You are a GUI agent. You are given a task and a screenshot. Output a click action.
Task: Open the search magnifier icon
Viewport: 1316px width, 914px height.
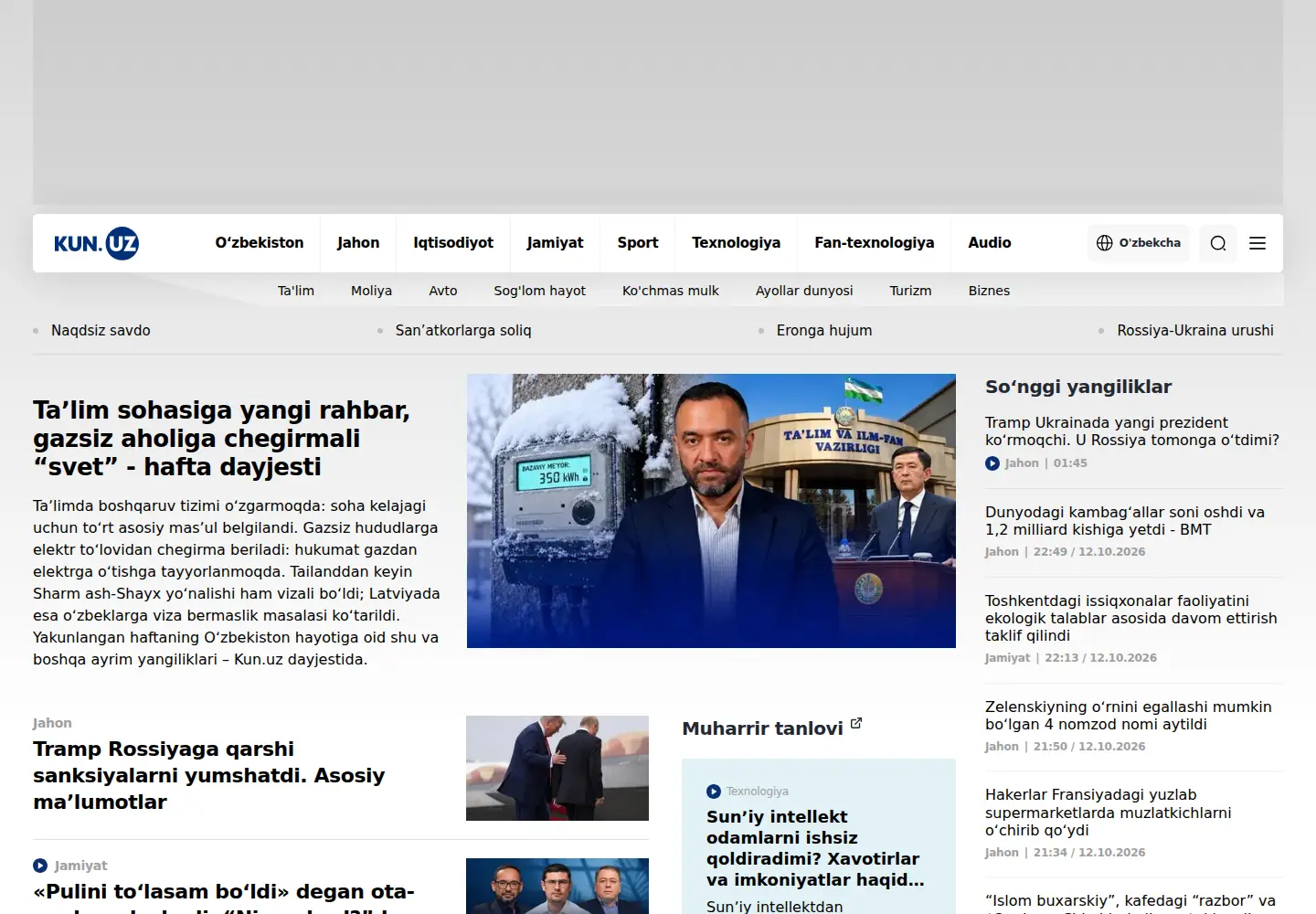pyautogui.click(x=1218, y=243)
